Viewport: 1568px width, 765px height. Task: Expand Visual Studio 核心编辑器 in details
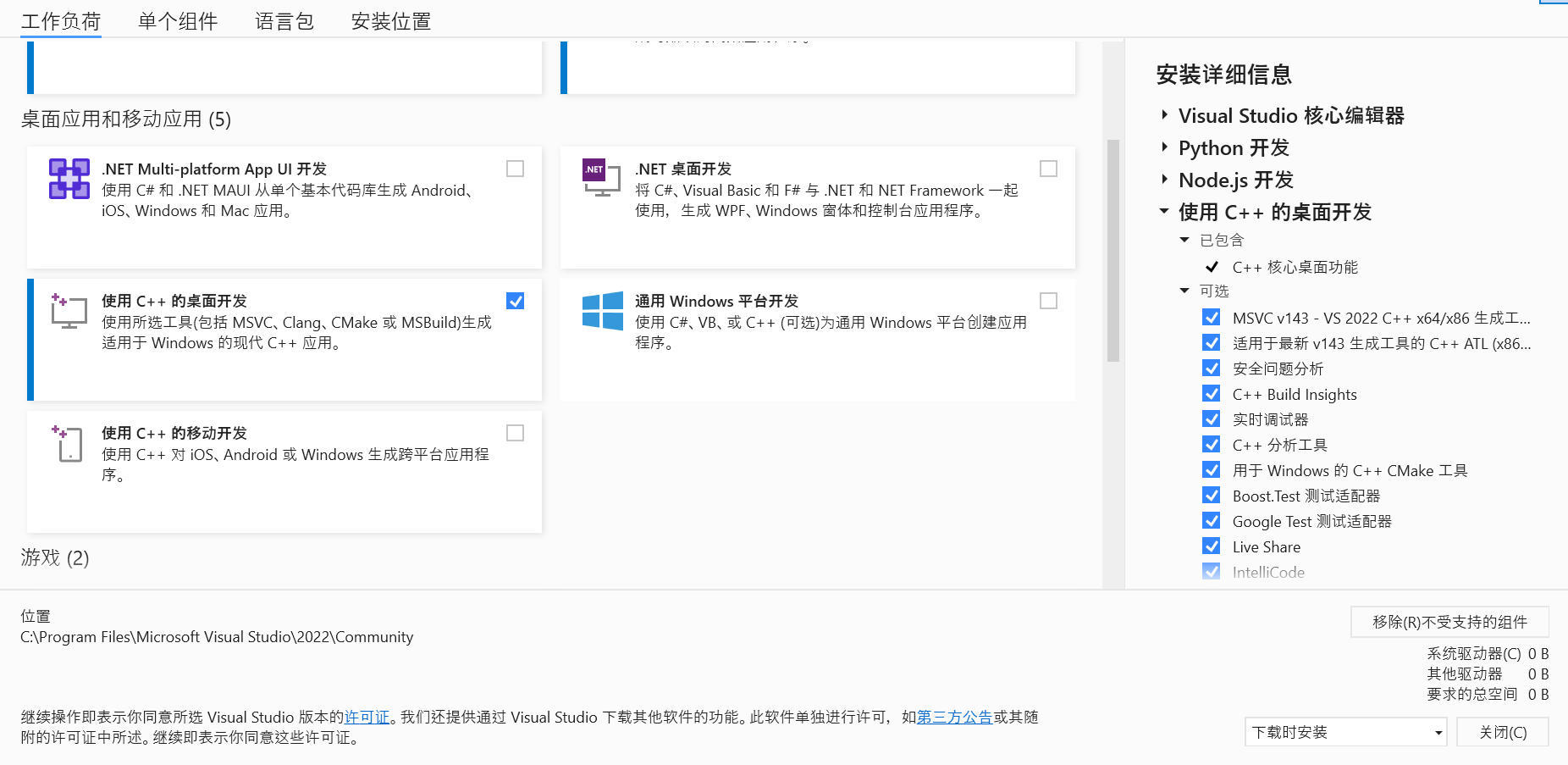click(1165, 115)
